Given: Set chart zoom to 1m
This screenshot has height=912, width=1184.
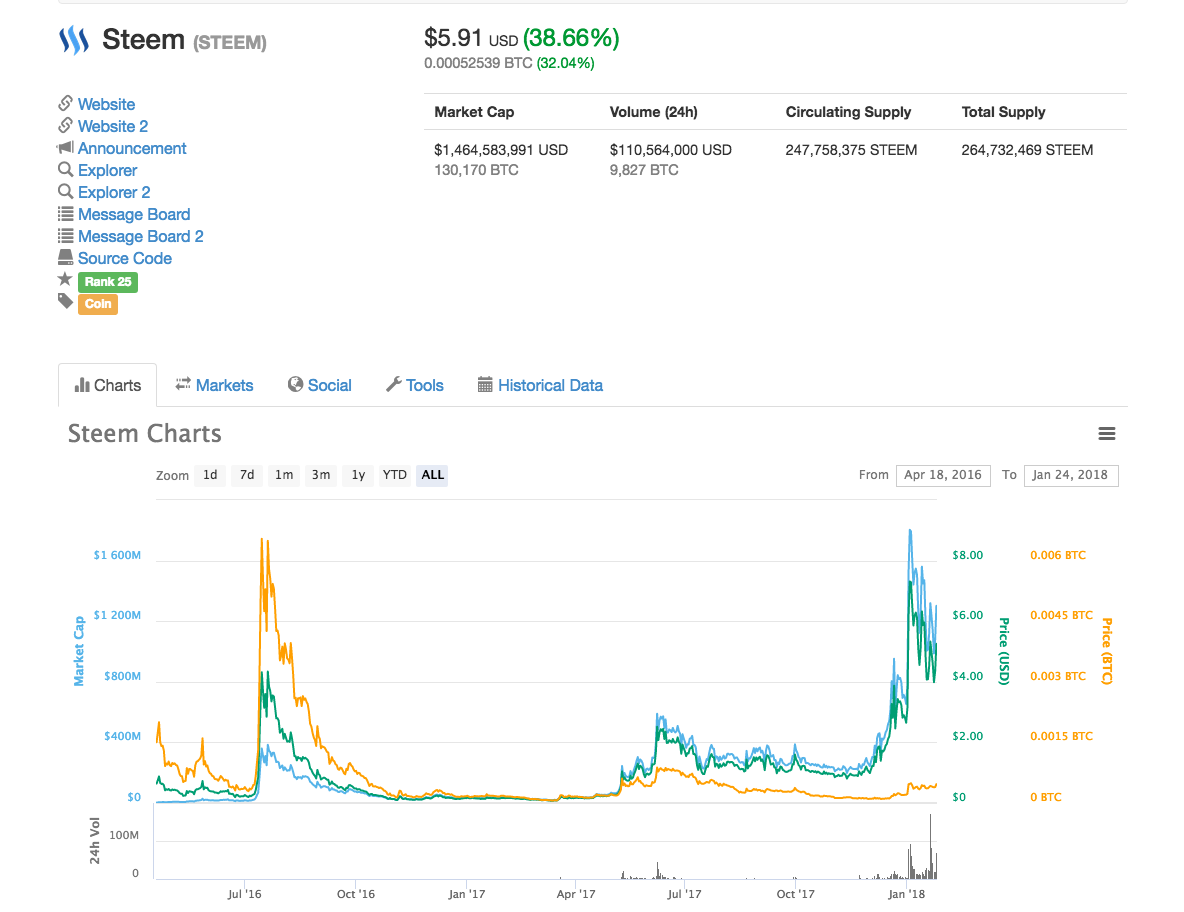Looking at the screenshot, I should coord(284,475).
